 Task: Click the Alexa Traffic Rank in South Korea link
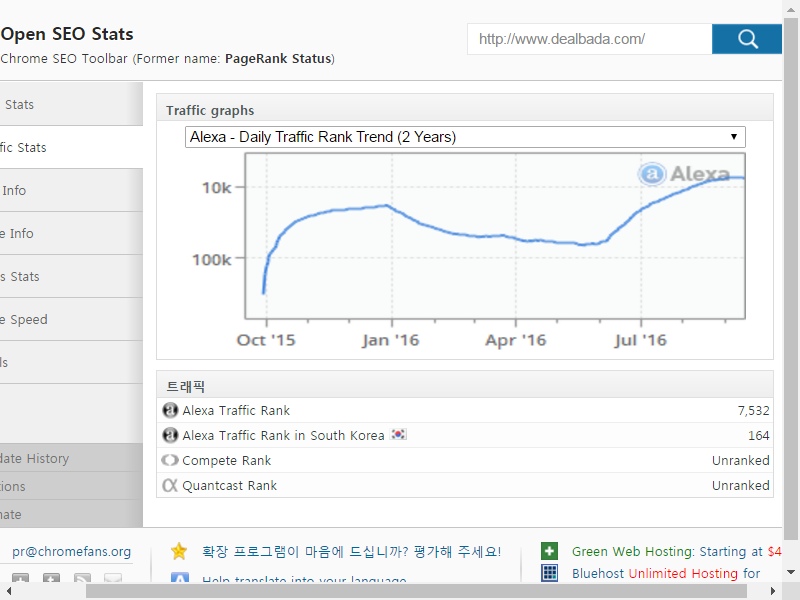click(x=283, y=436)
